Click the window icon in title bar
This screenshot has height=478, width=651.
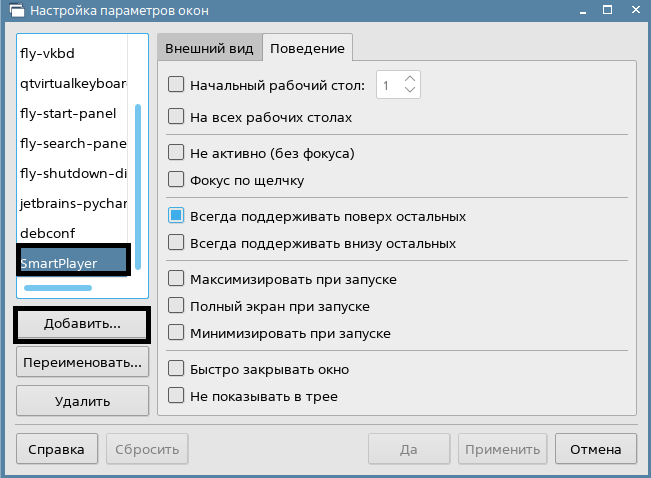tap(13, 11)
